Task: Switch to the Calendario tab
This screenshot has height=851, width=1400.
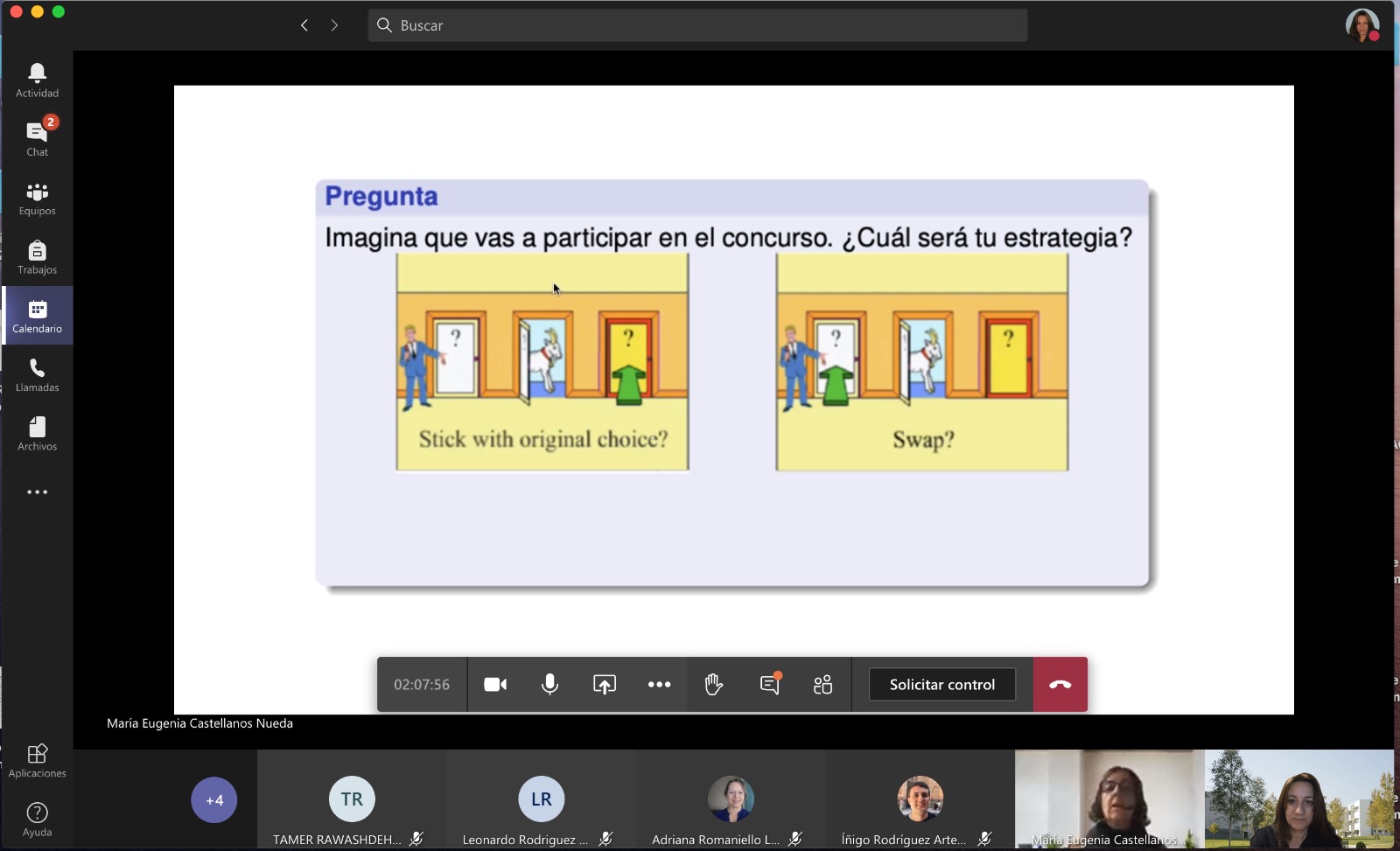Action: [37, 316]
